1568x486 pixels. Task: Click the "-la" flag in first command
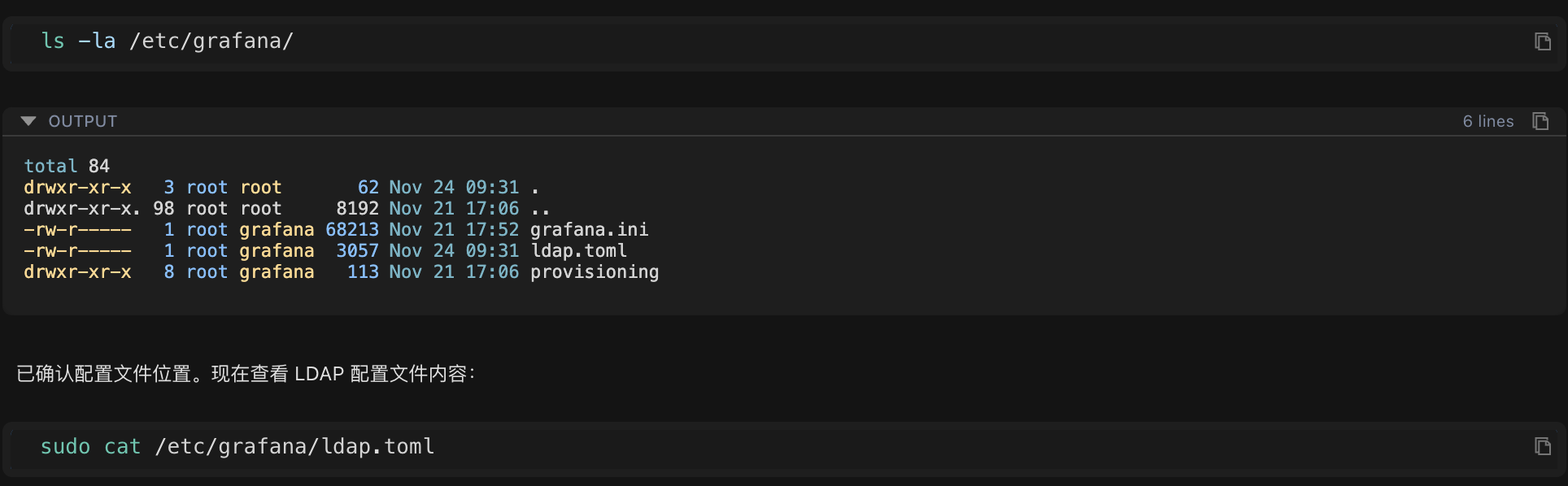coord(97,41)
